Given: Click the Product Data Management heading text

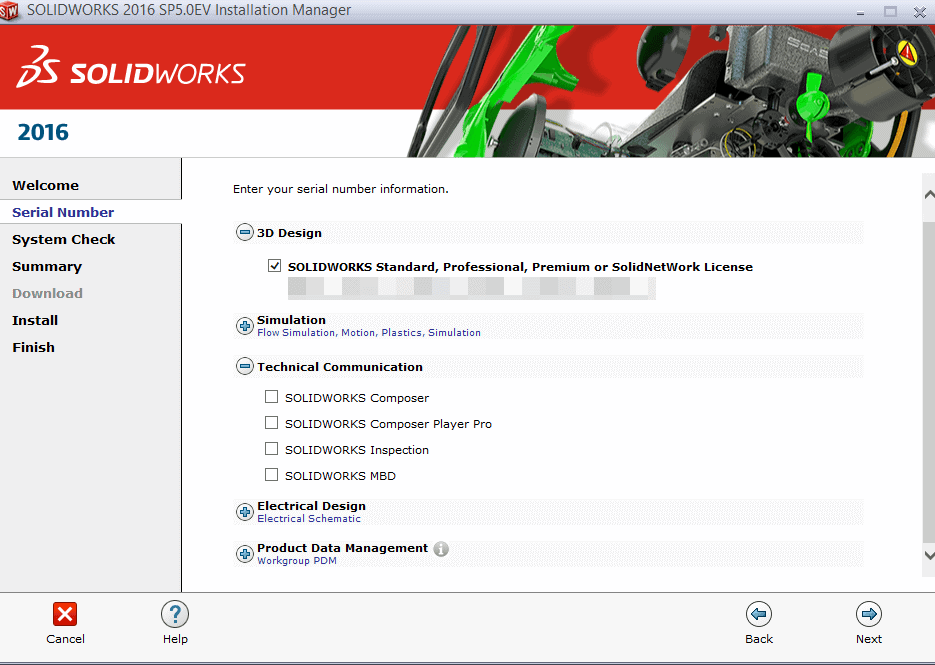Looking at the screenshot, I should point(342,548).
